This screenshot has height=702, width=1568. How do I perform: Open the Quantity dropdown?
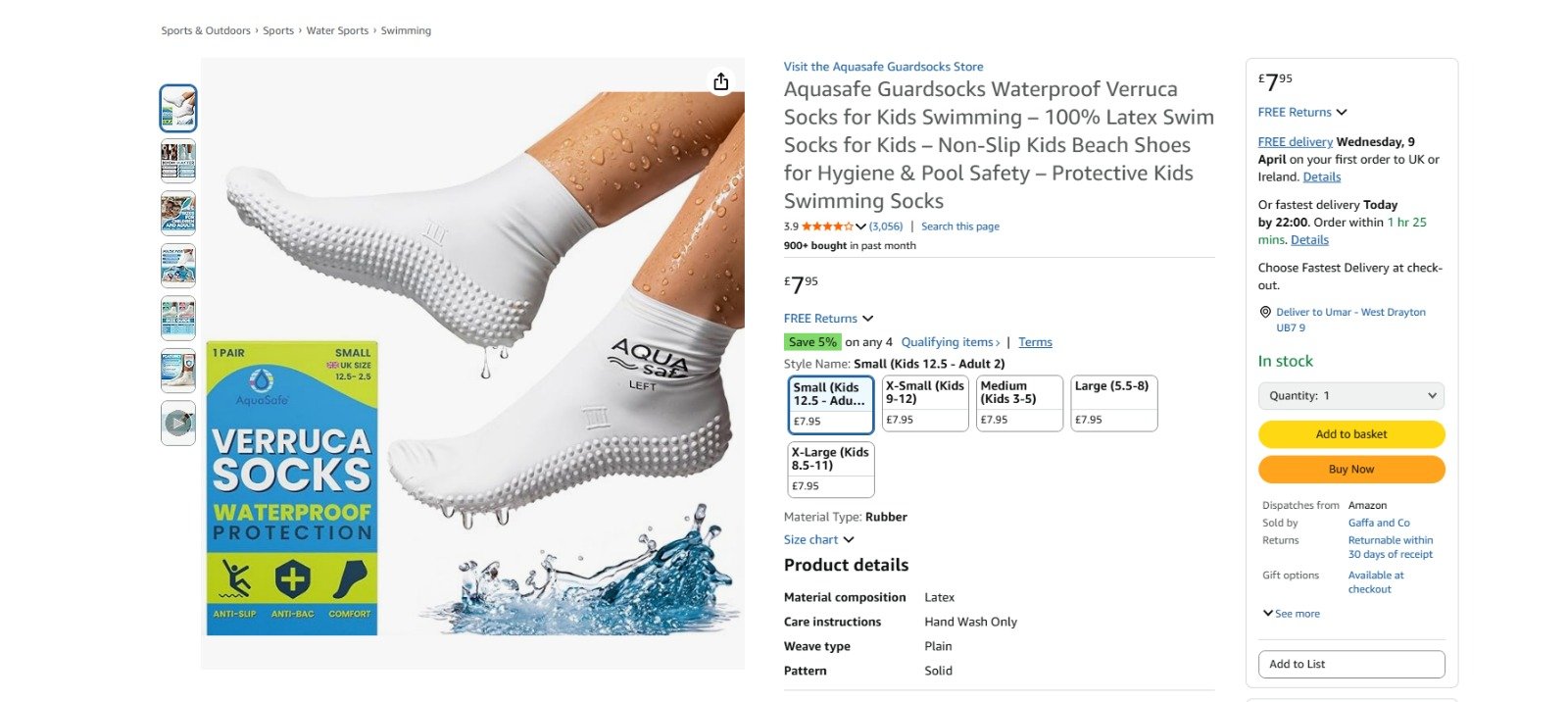1350,396
